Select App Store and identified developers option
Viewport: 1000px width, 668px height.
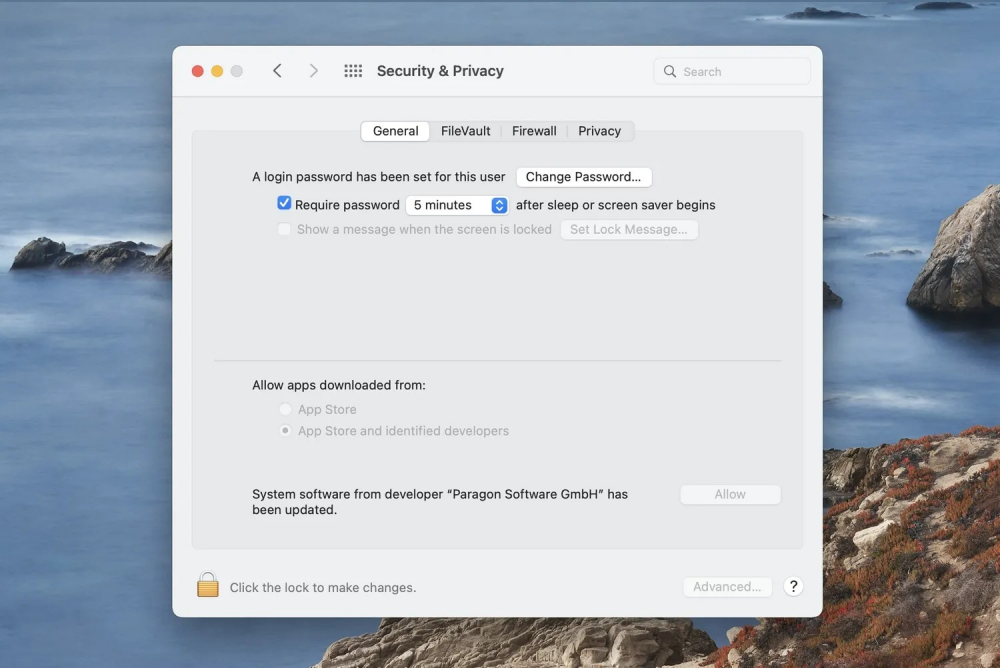pos(286,431)
